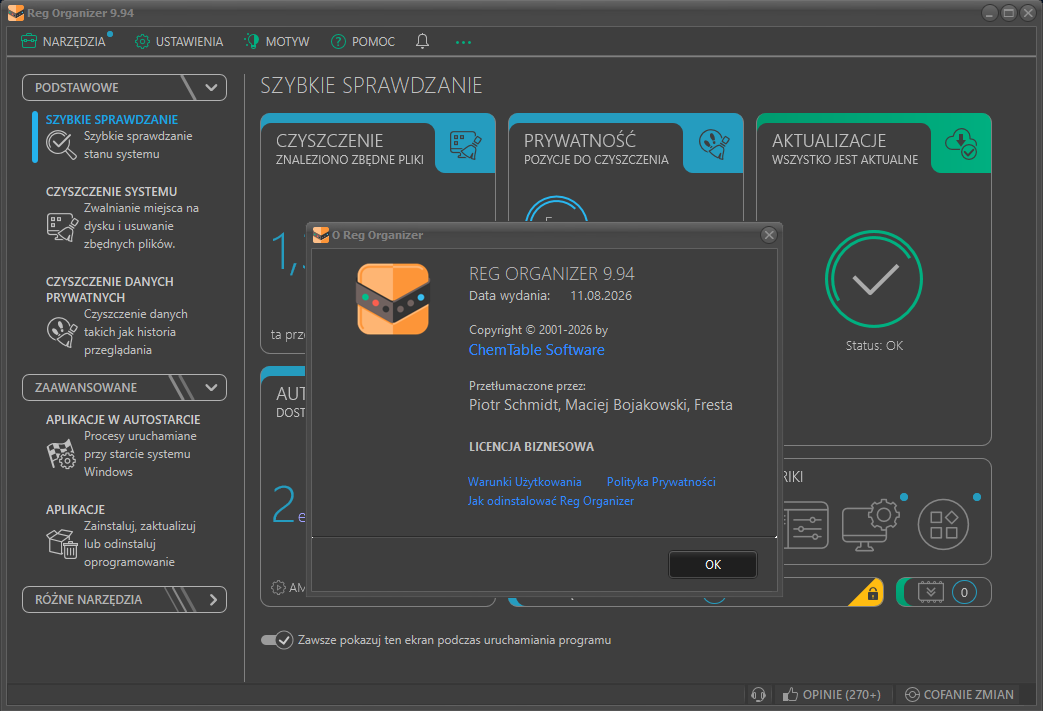Open Czyszczenie systemu sidebar item
Viewport: 1043px width, 711px height.
coord(123,217)
